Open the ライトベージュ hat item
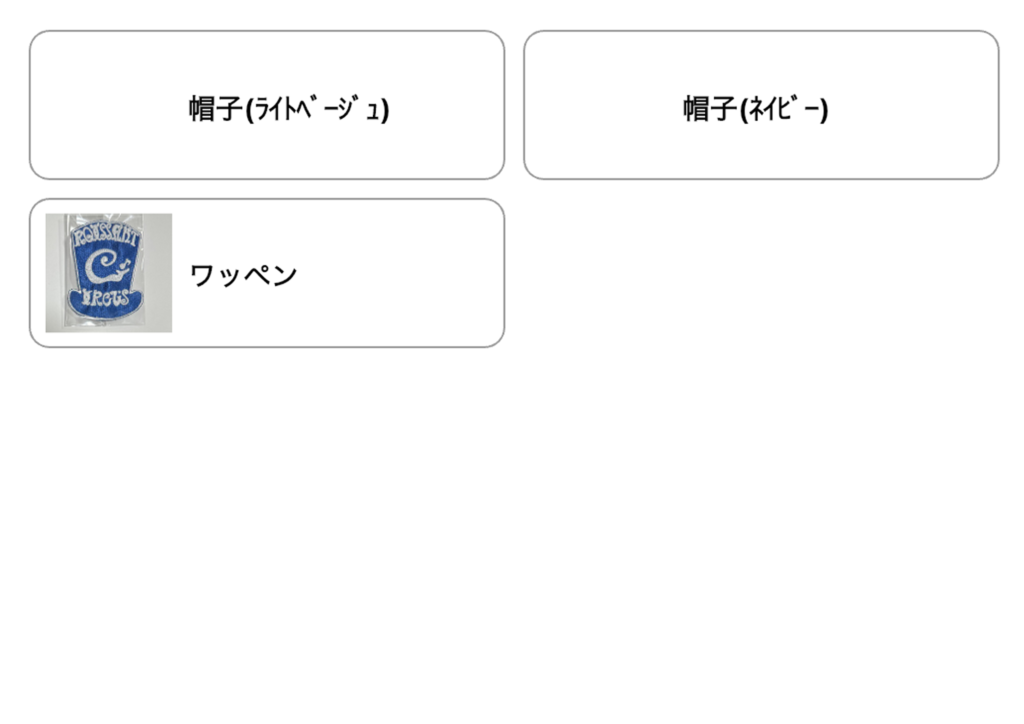The image size is (1024, 724). tap(266, 105)
